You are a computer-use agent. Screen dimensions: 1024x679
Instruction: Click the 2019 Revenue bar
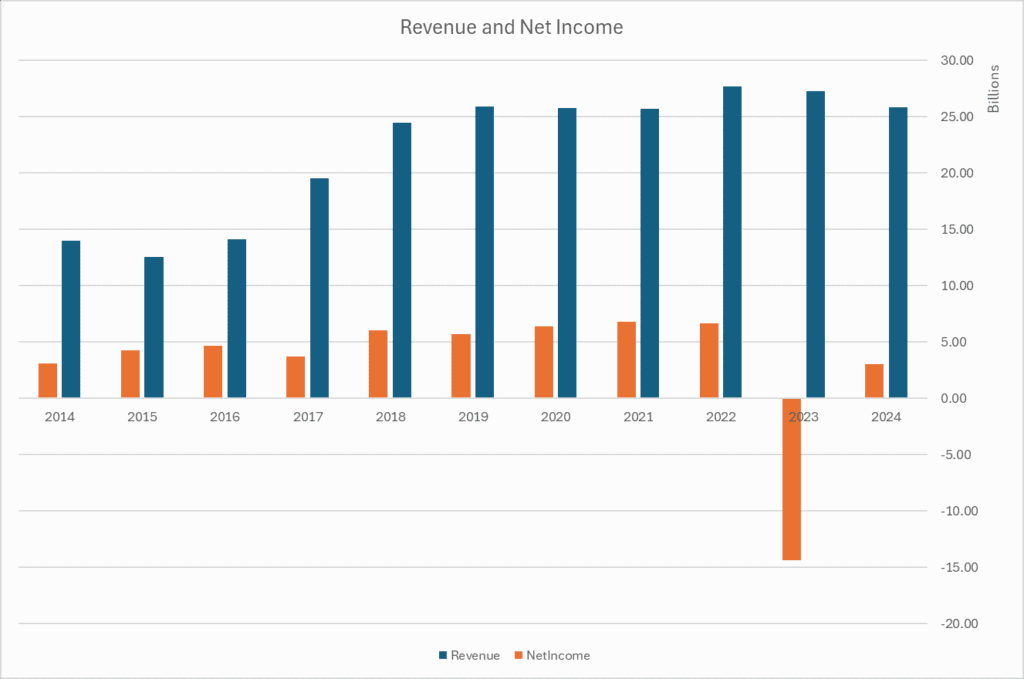tap(484, 252)
